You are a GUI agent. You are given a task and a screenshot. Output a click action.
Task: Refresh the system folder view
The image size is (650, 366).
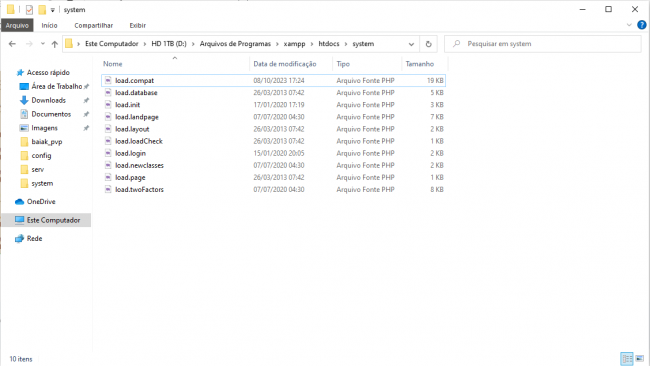428,44
